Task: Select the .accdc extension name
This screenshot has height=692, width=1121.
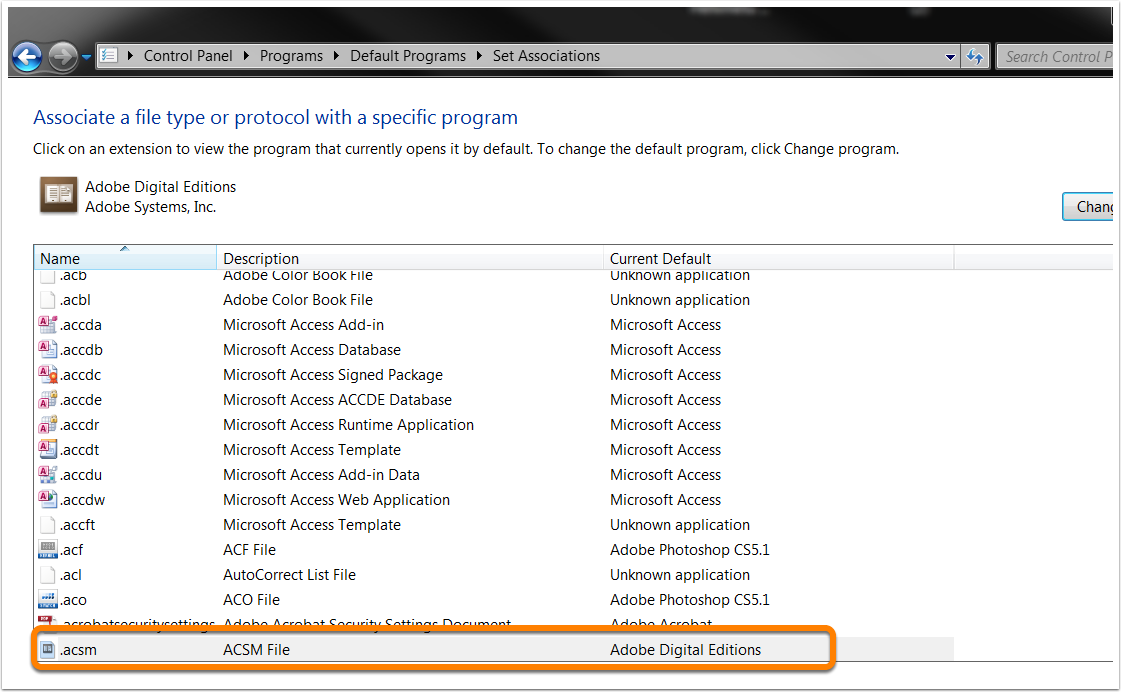Action: tap(81, 375)
